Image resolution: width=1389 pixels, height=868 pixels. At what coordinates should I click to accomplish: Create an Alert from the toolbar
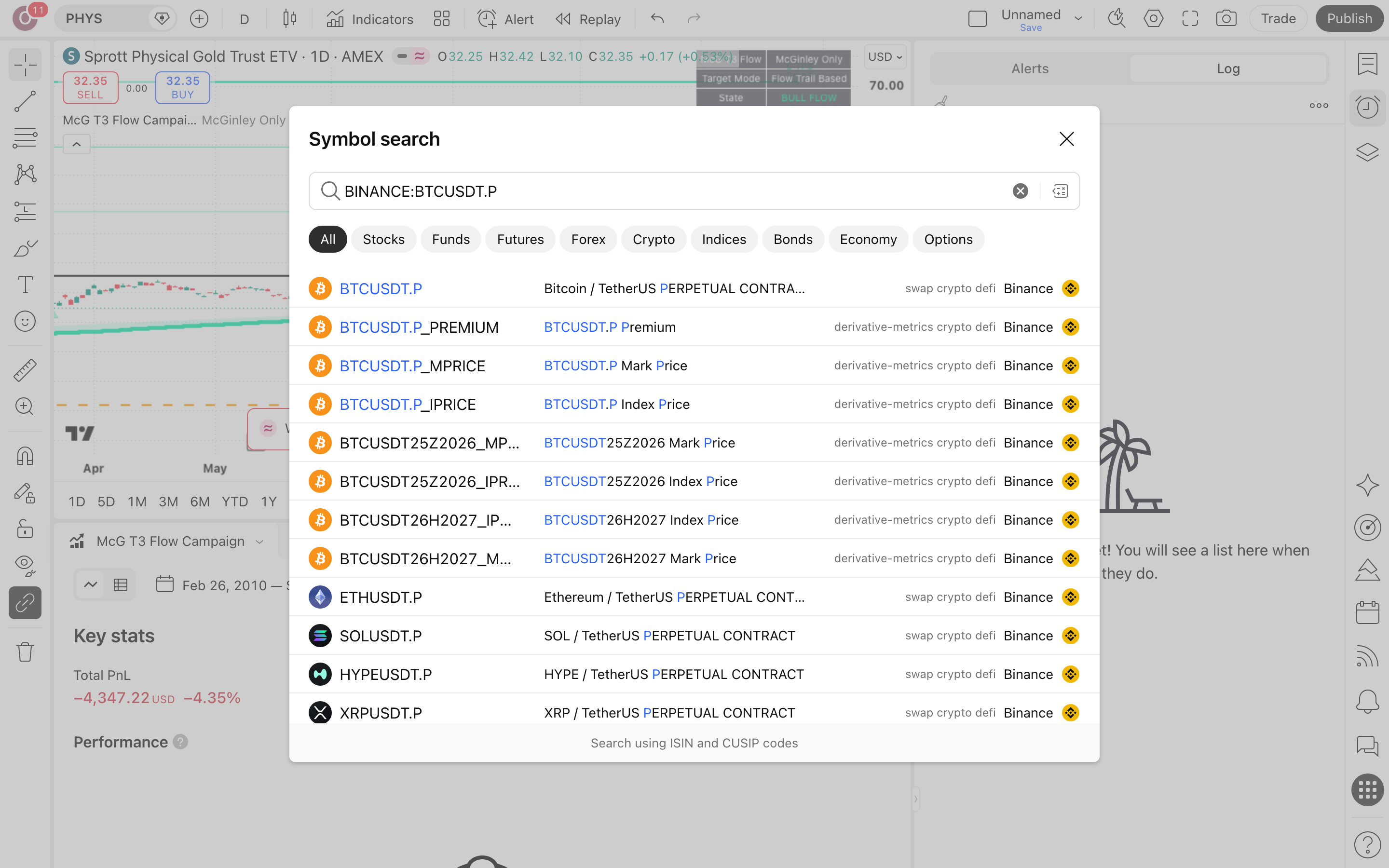(x=505, y=19)
